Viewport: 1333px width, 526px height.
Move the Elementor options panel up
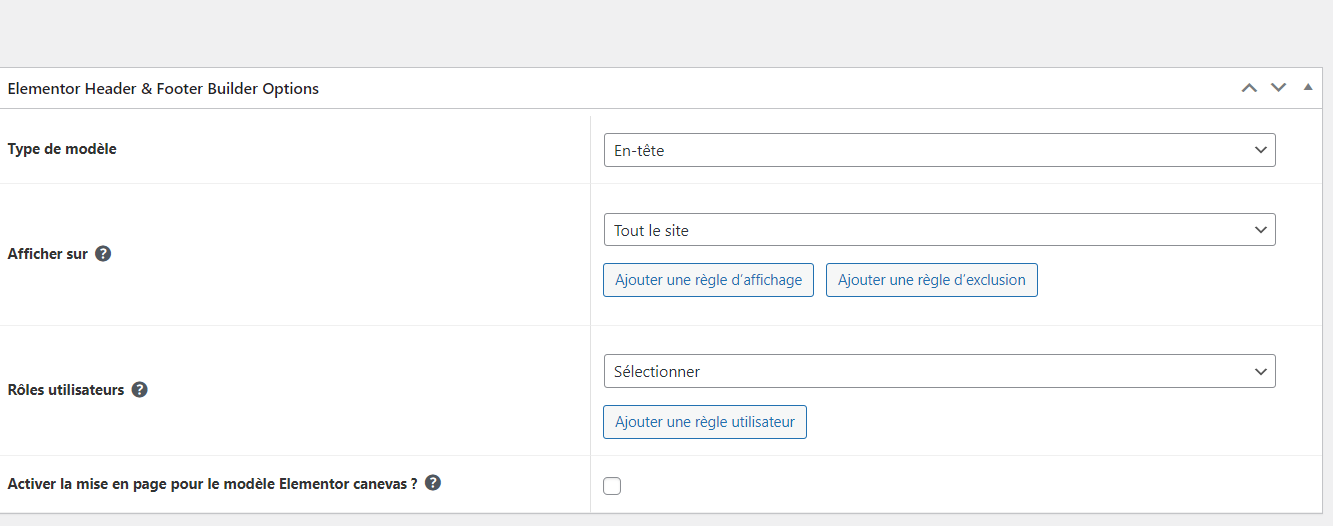(x=1249, y=88)
